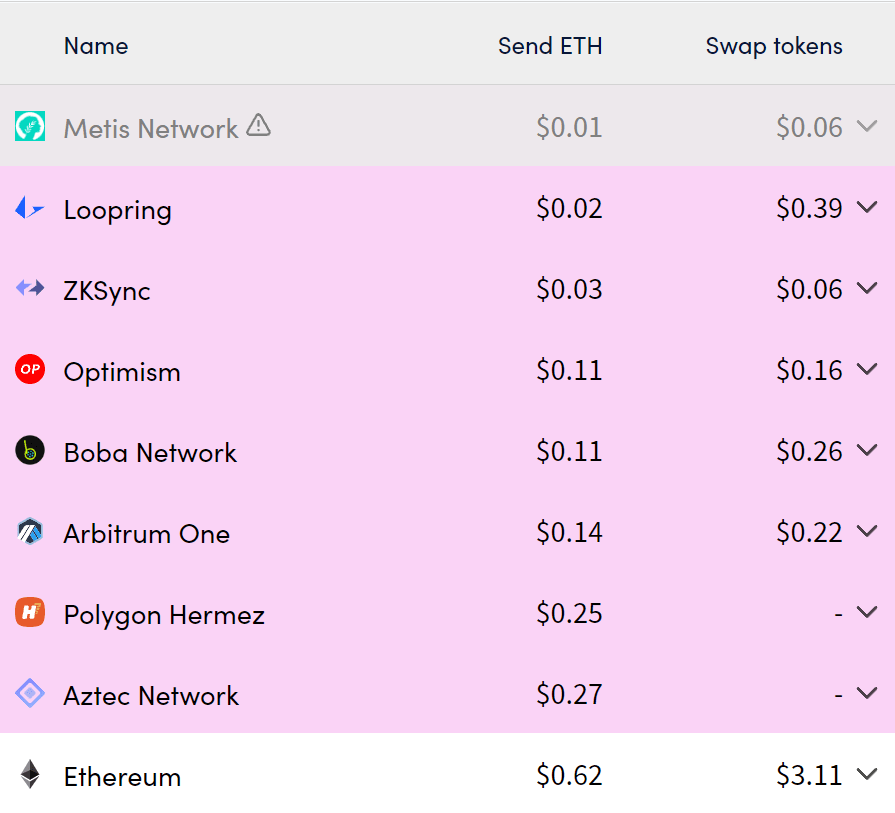Click the warning triangle beside Metis Network
Viewport: 895px width, 813px height.
[259, 125]
